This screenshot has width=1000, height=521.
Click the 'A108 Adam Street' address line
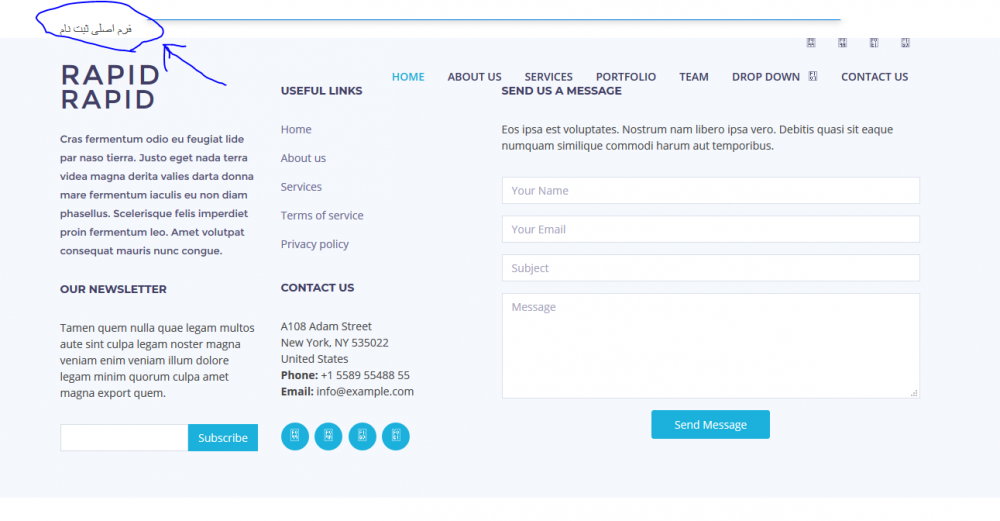326,327
